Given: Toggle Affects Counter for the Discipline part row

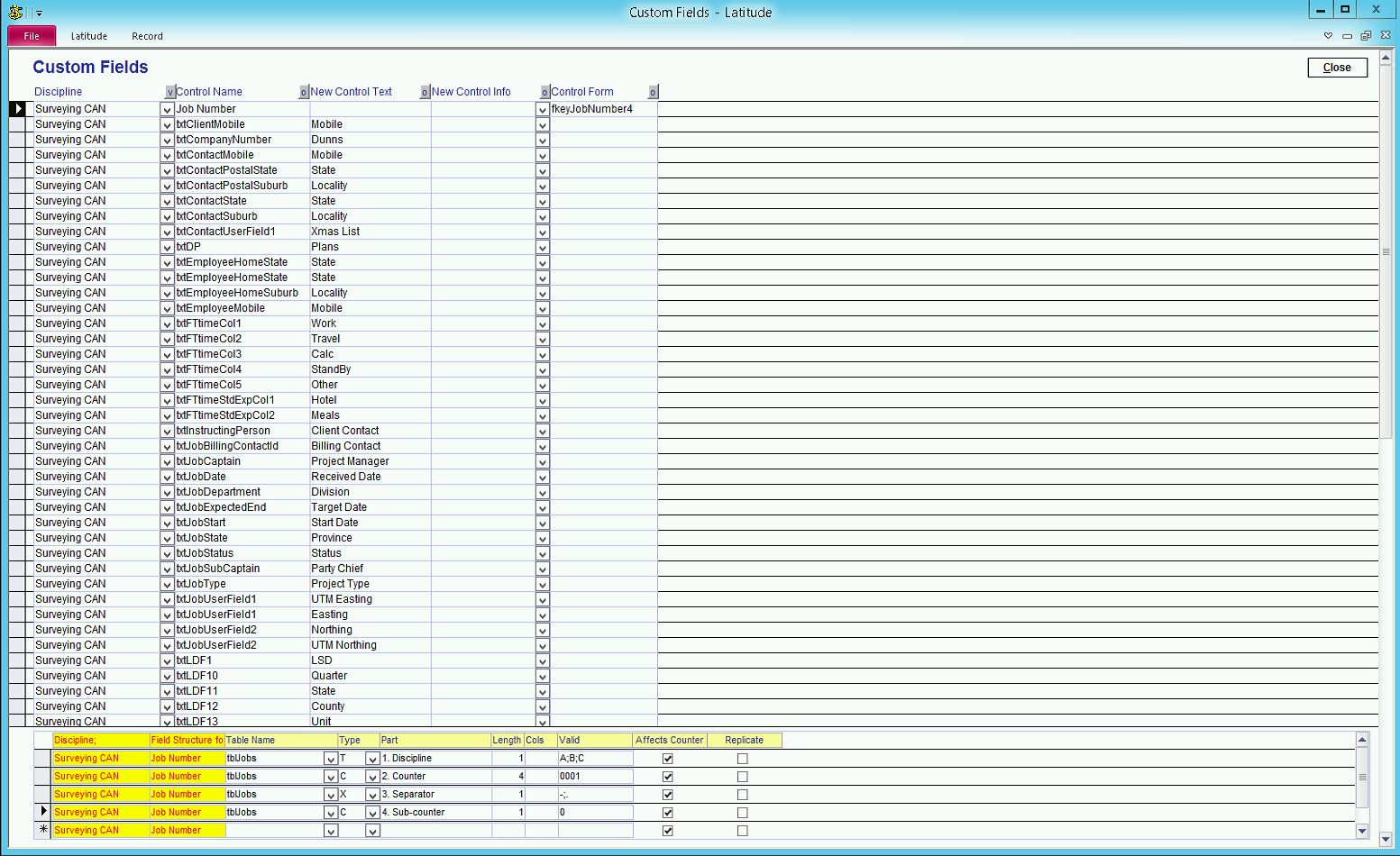Looking at the screenshot, I should point(667,759).
